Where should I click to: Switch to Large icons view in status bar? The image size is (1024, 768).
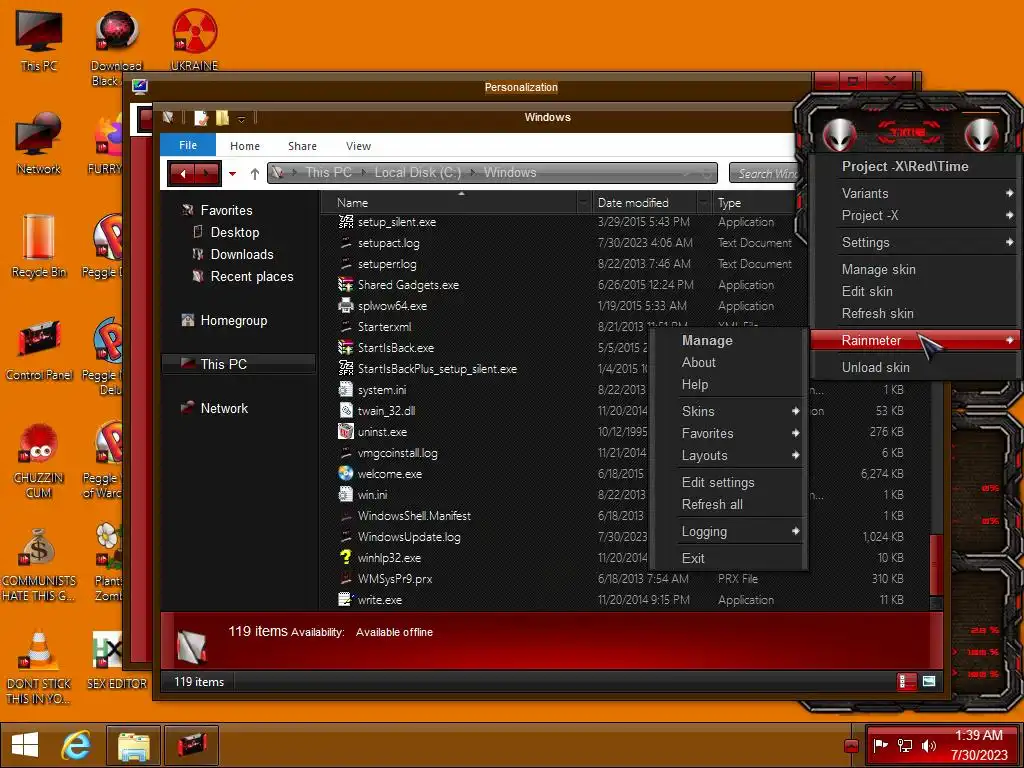click(x=929, y=682)
